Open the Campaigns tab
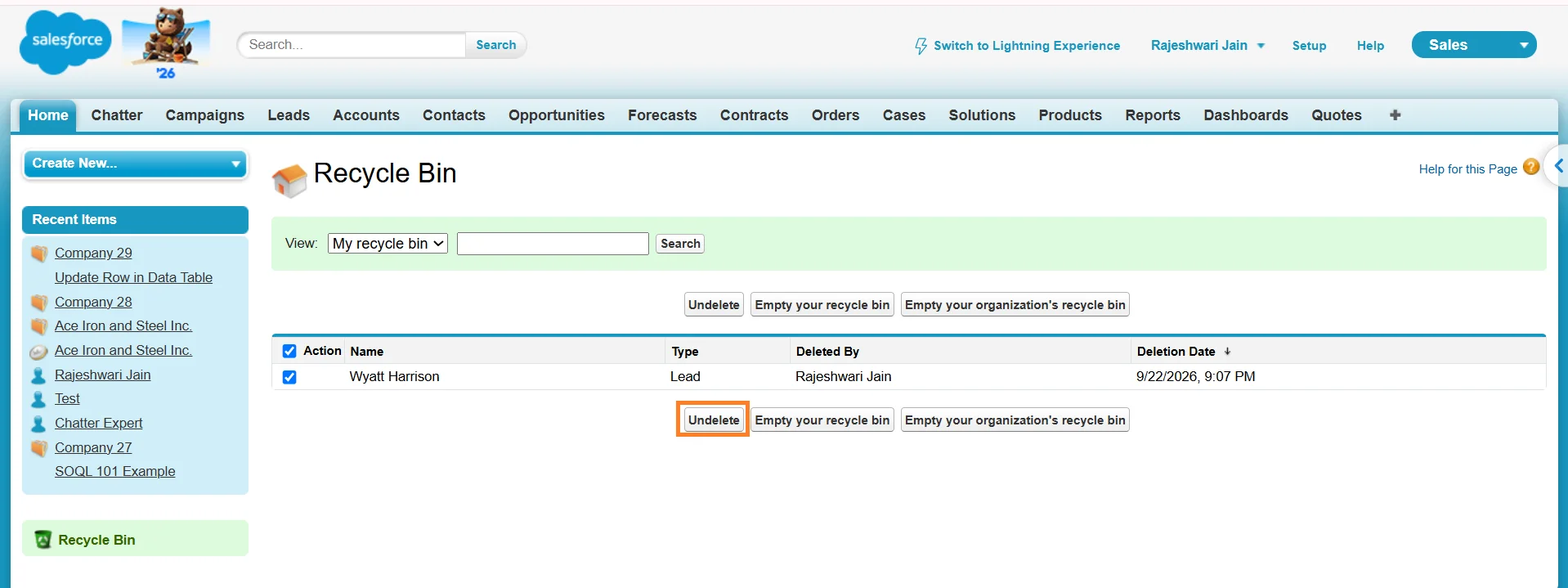Viewport: 1568px width, 588px height. [205, 115]
